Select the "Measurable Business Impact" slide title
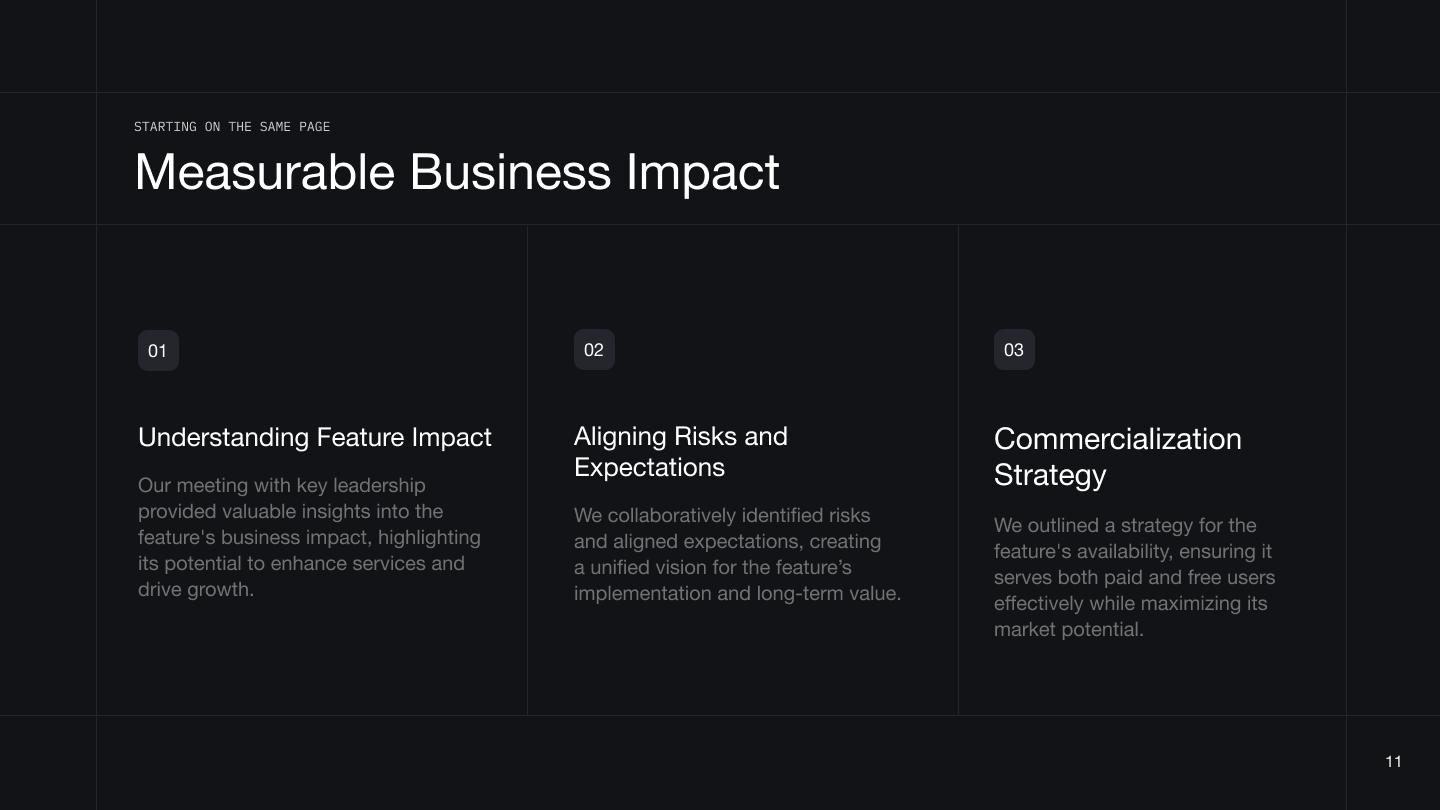The width and height of the screenshot is (1440, 810). point(457,172)
